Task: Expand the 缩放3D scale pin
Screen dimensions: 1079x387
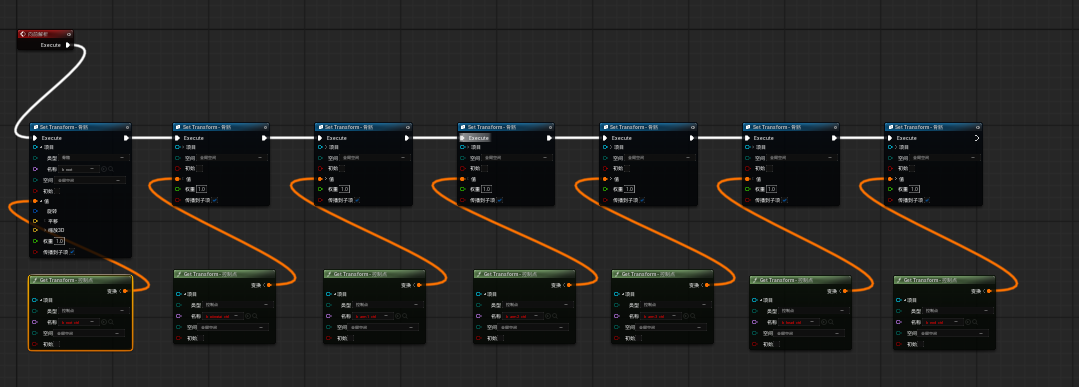Action: click(x=45, y=230)
